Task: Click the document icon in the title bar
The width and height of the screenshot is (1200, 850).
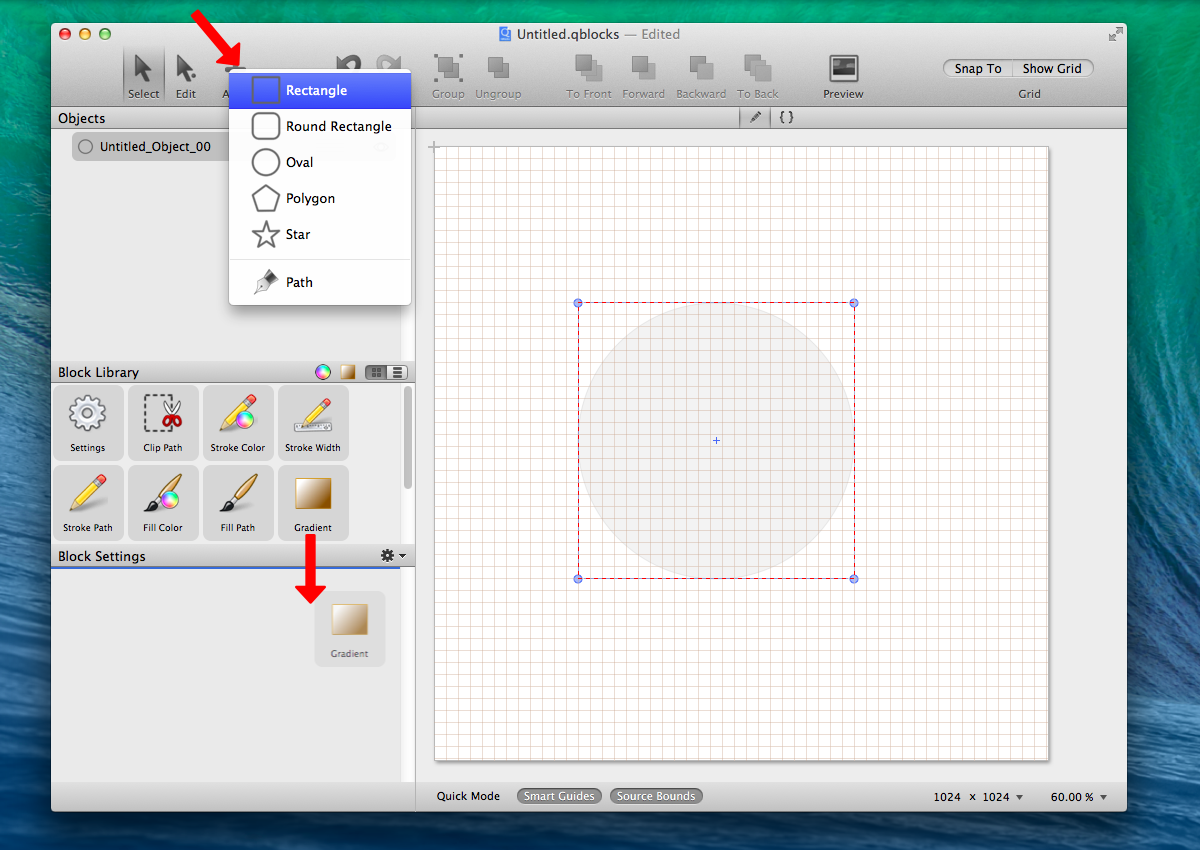Action: [505, 34]
